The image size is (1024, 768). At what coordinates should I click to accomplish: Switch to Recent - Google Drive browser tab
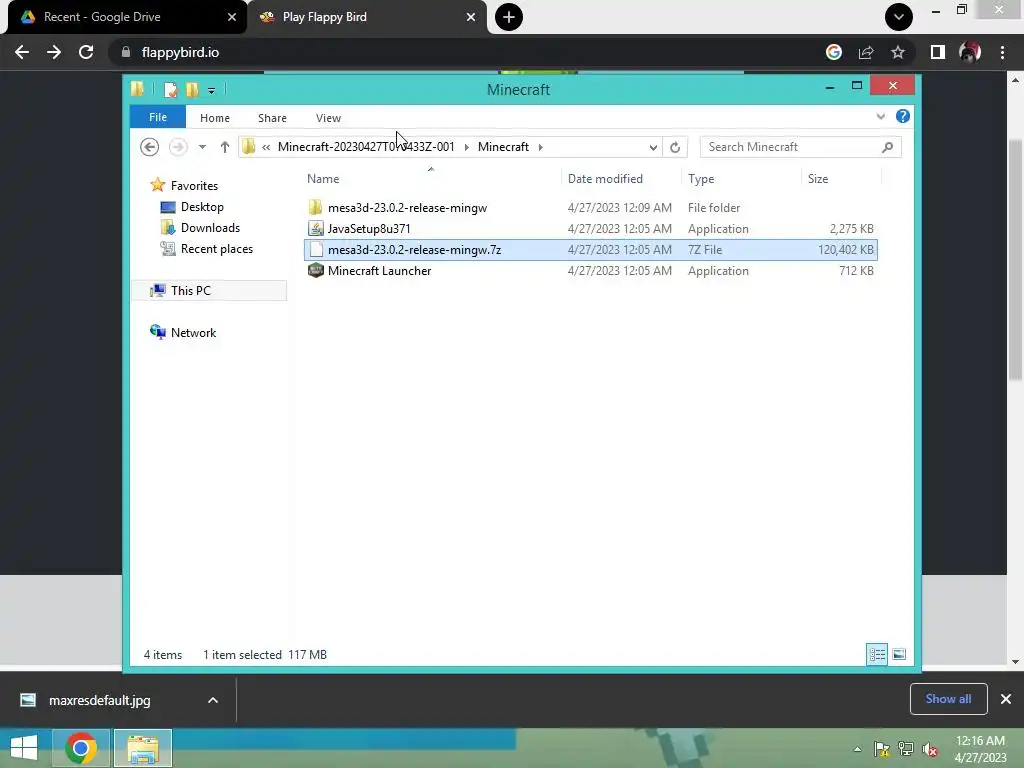pos(127,17)
